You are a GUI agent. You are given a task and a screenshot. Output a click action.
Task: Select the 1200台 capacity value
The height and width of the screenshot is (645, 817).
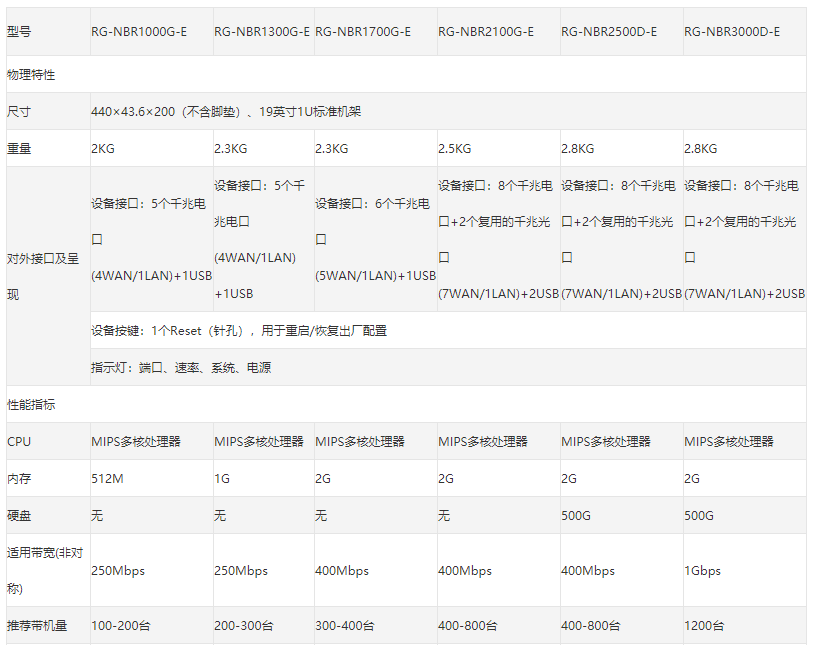coord(704,626)
